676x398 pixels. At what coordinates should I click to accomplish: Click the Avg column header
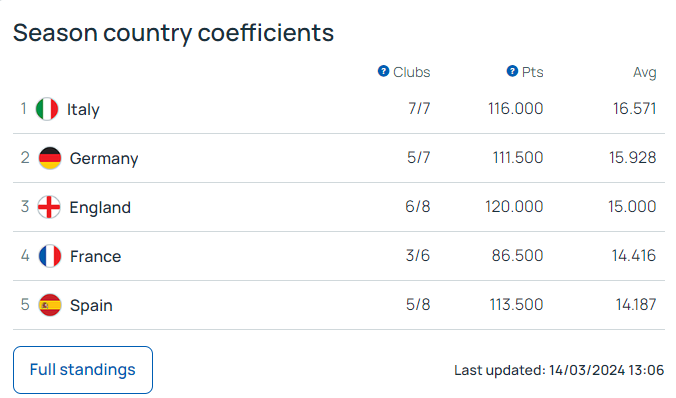click(645, 72)
